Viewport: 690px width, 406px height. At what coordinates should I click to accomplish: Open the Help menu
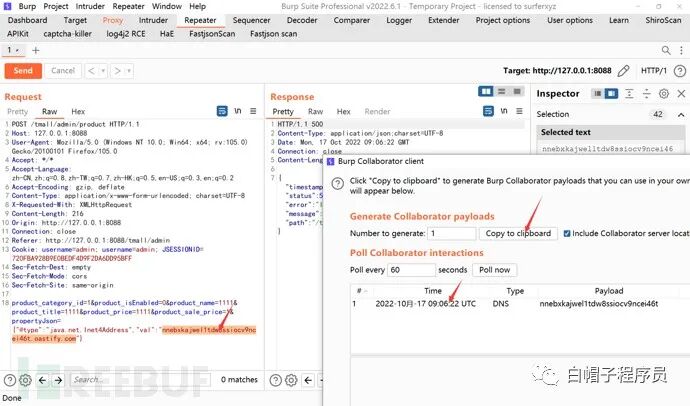coord(198,7)
